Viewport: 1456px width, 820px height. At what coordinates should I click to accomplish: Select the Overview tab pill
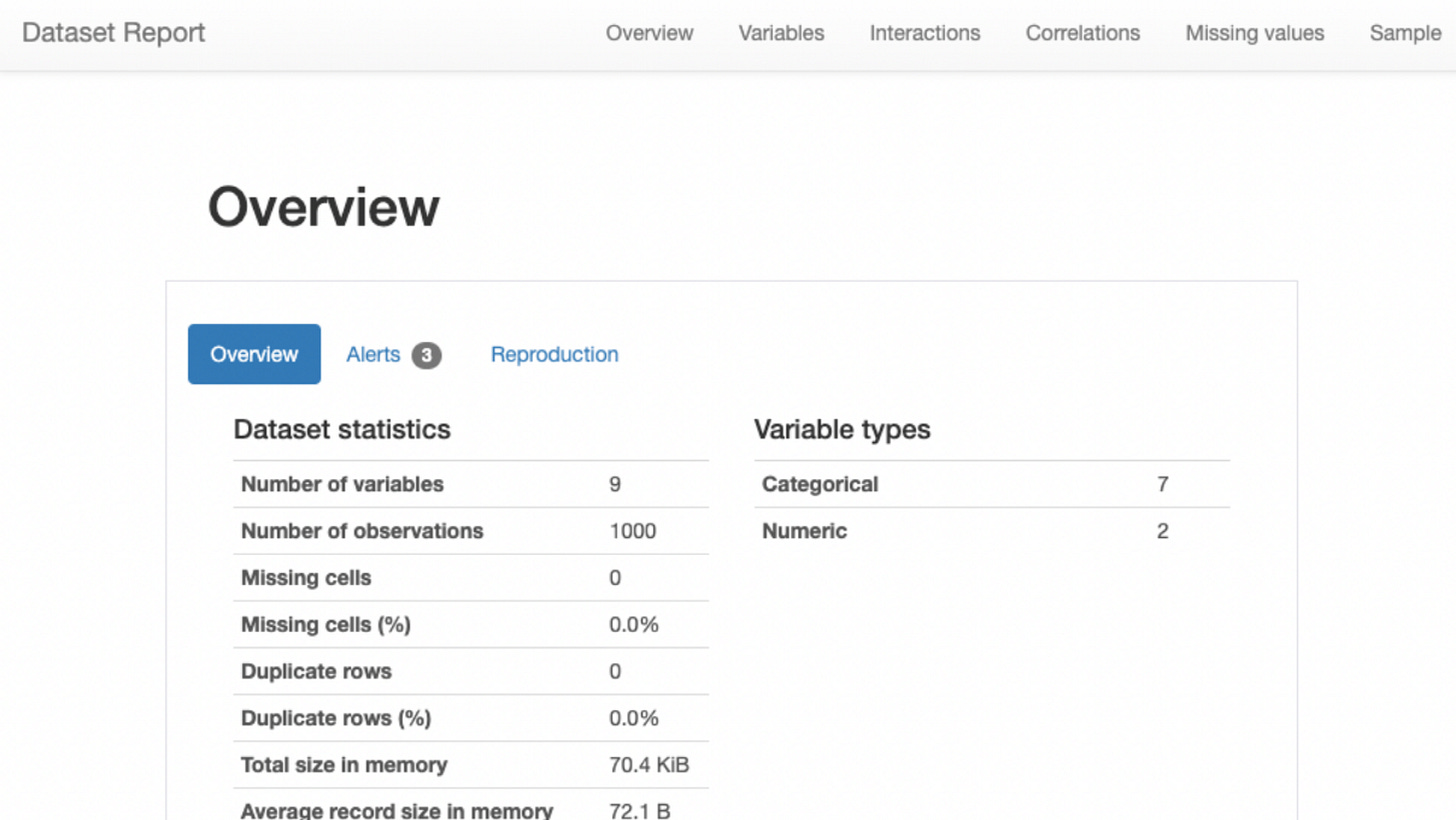[x=254, y=354]
